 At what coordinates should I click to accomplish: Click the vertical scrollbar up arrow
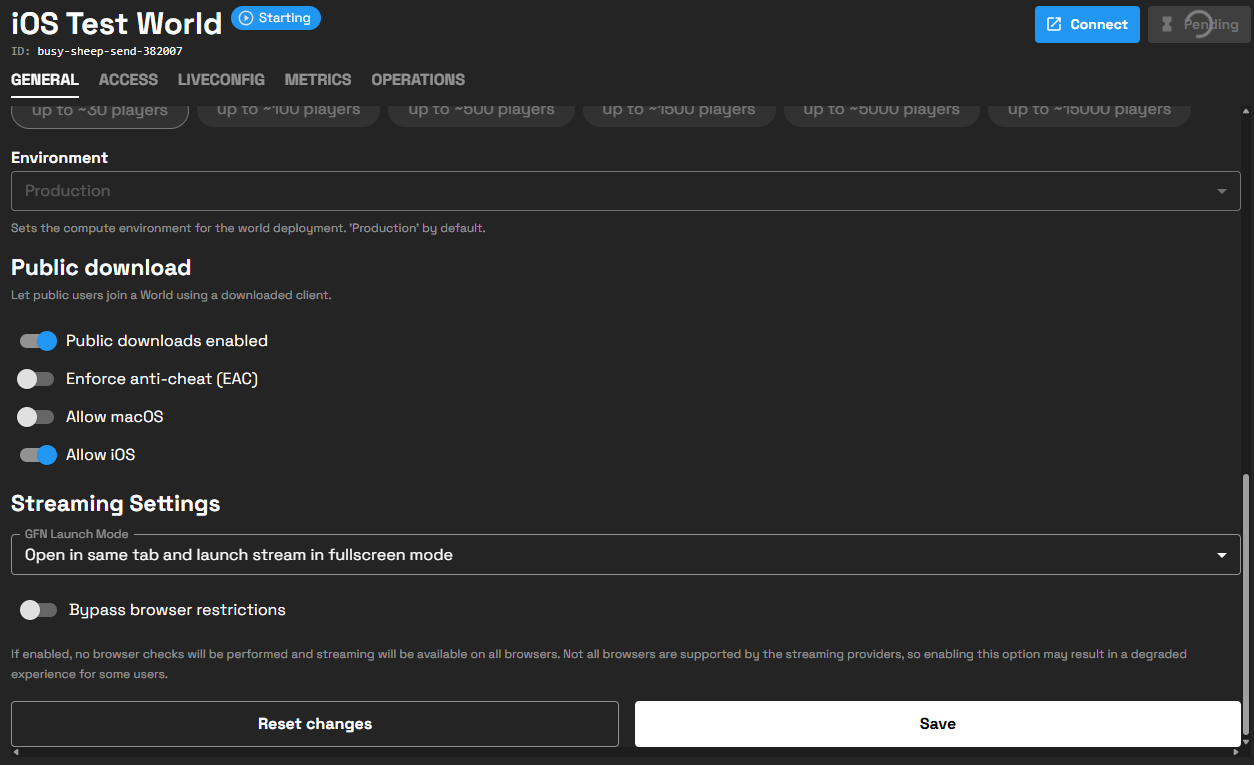click(x=1246, y=110)
